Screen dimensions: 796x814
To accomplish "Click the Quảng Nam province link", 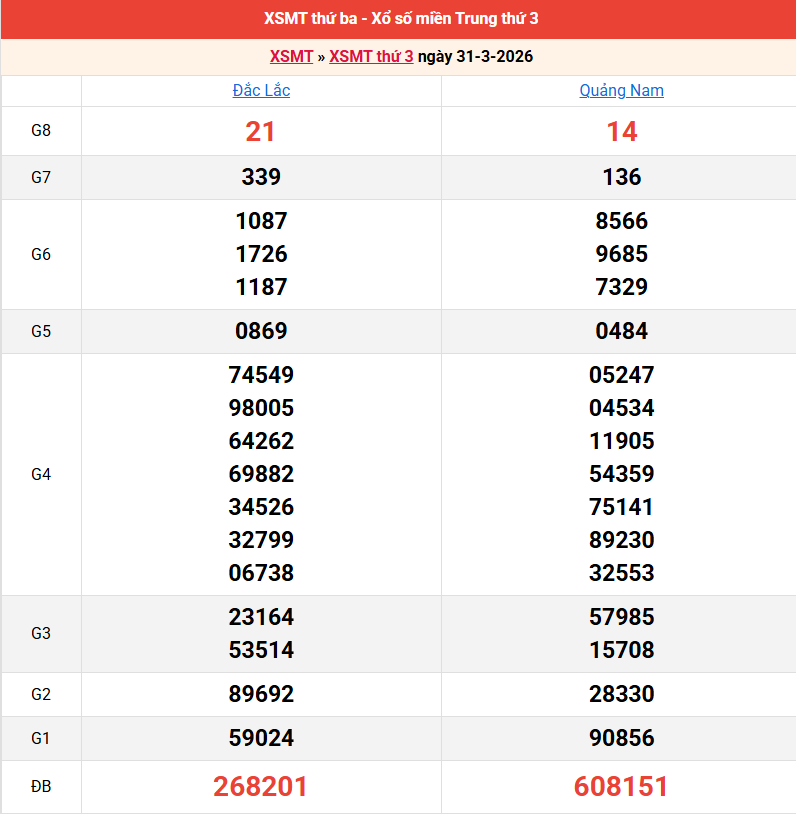I will point(621,90).
